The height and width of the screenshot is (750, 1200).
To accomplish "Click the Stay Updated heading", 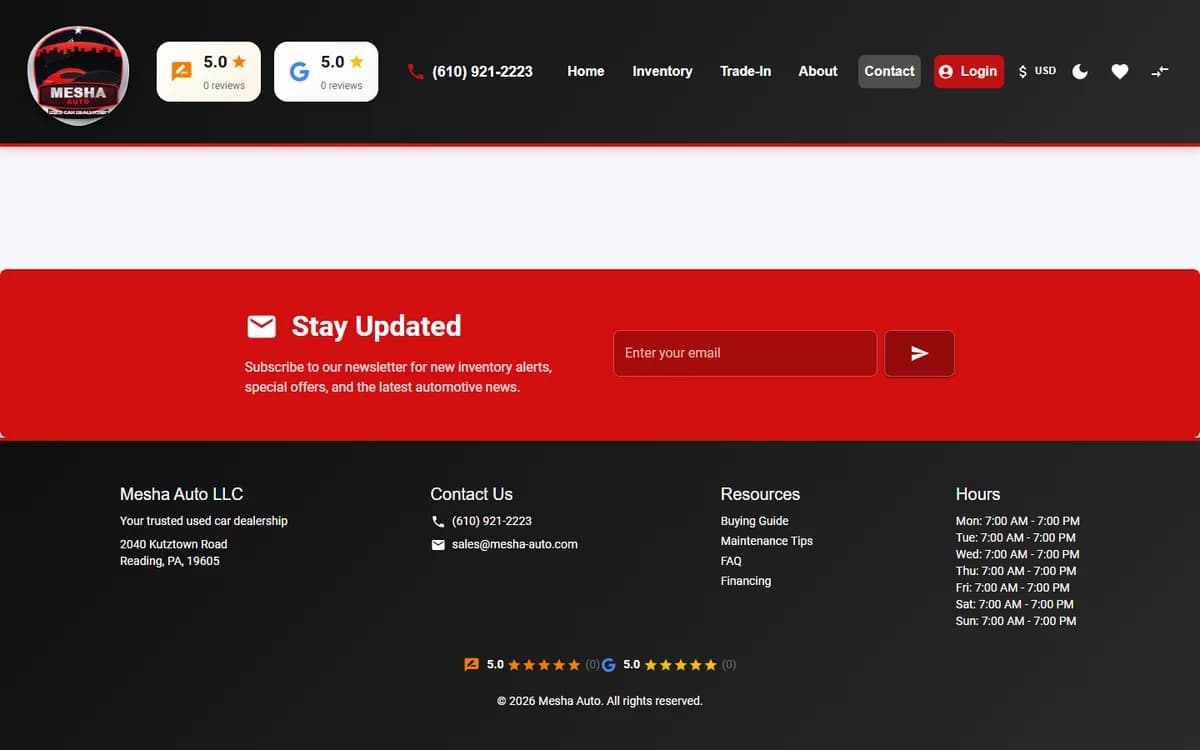I will tap(376, 326).
